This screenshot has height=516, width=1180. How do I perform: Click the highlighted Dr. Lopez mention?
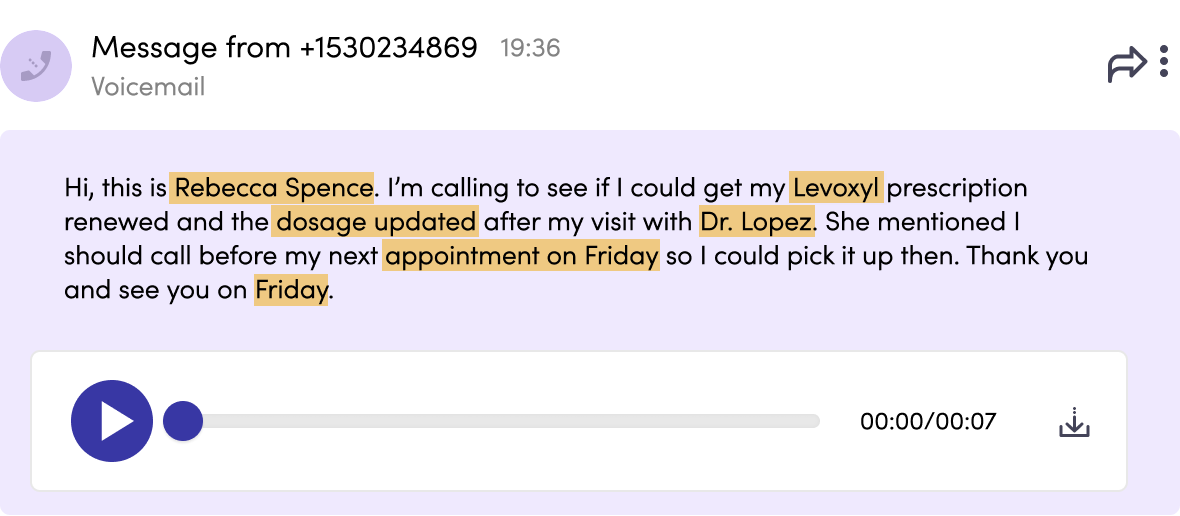point(757,221)
